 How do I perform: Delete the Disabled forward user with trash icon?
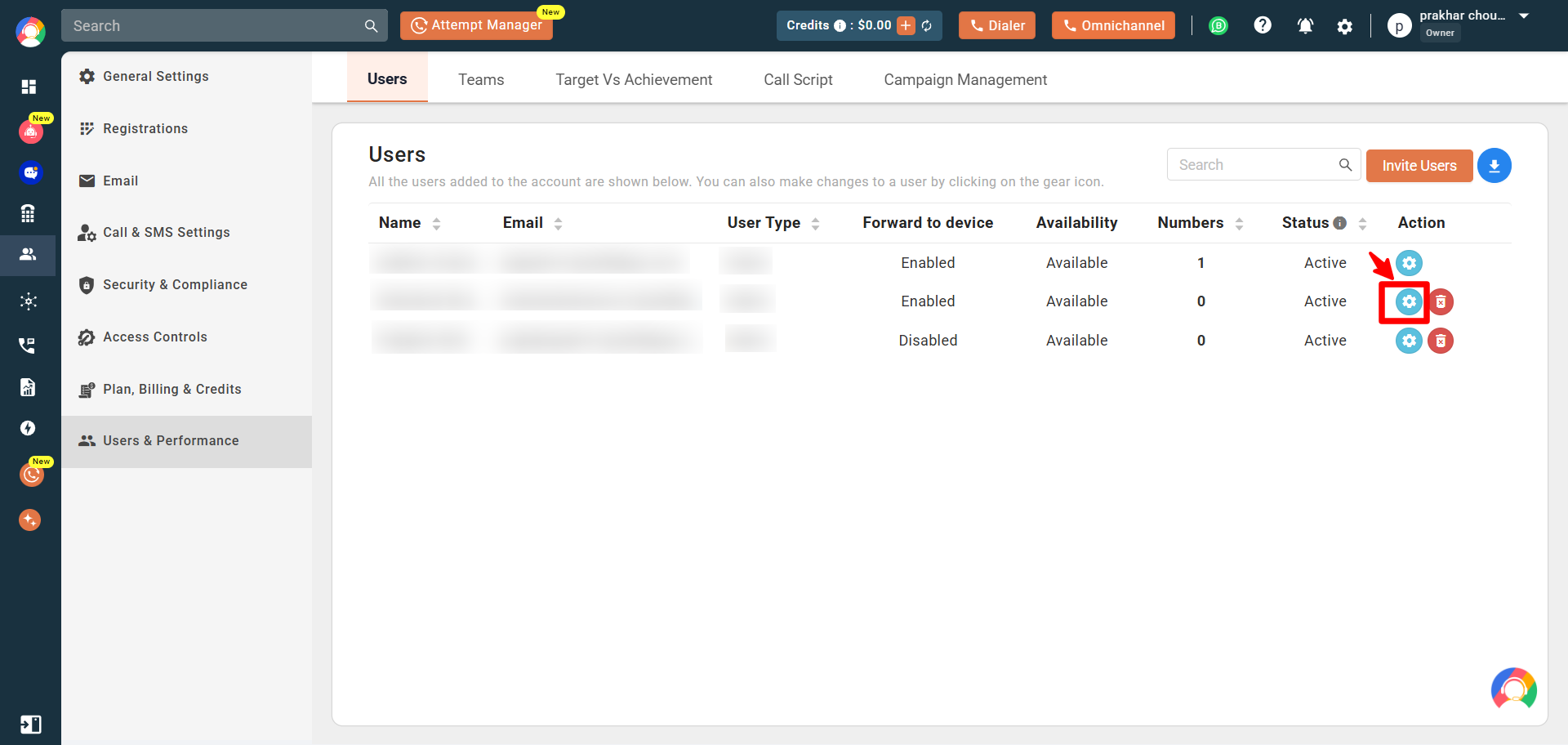point(1441,341)
